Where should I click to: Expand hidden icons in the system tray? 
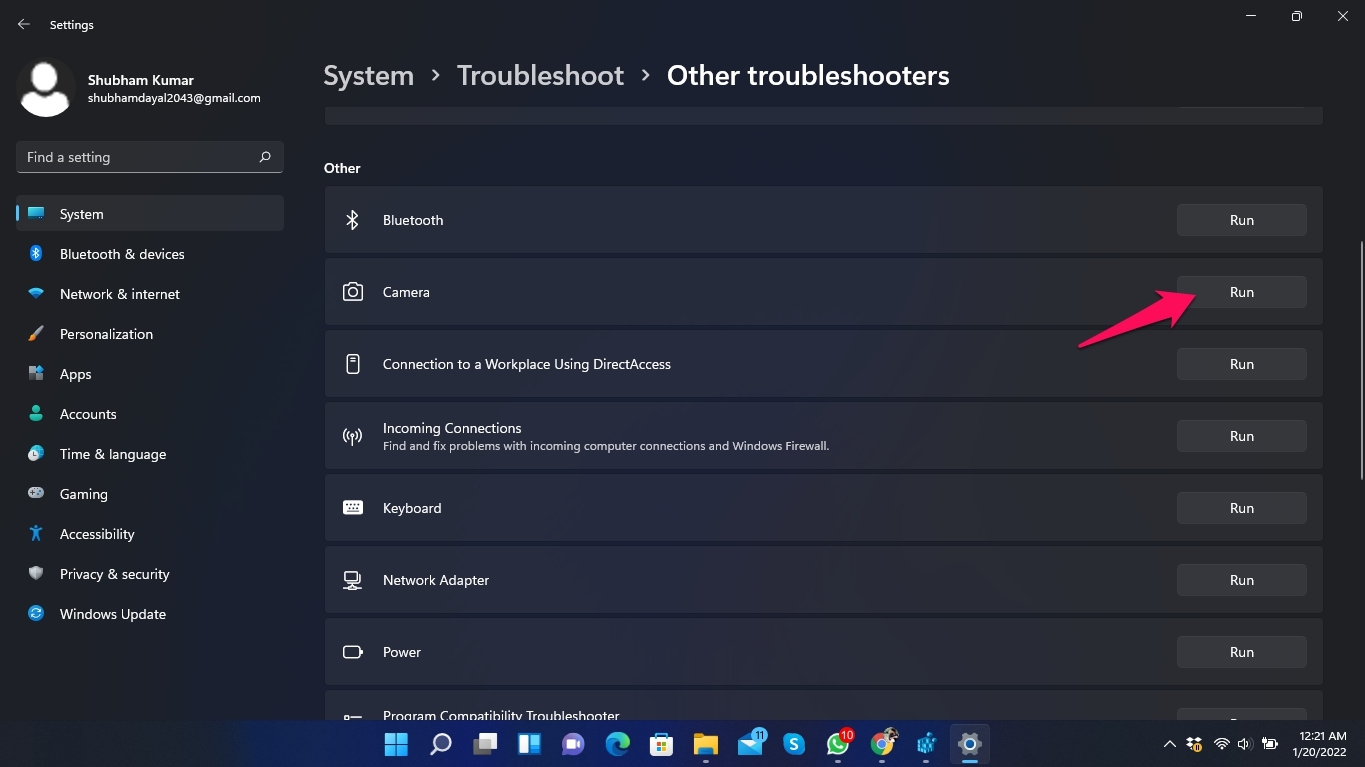point(1168,744)
